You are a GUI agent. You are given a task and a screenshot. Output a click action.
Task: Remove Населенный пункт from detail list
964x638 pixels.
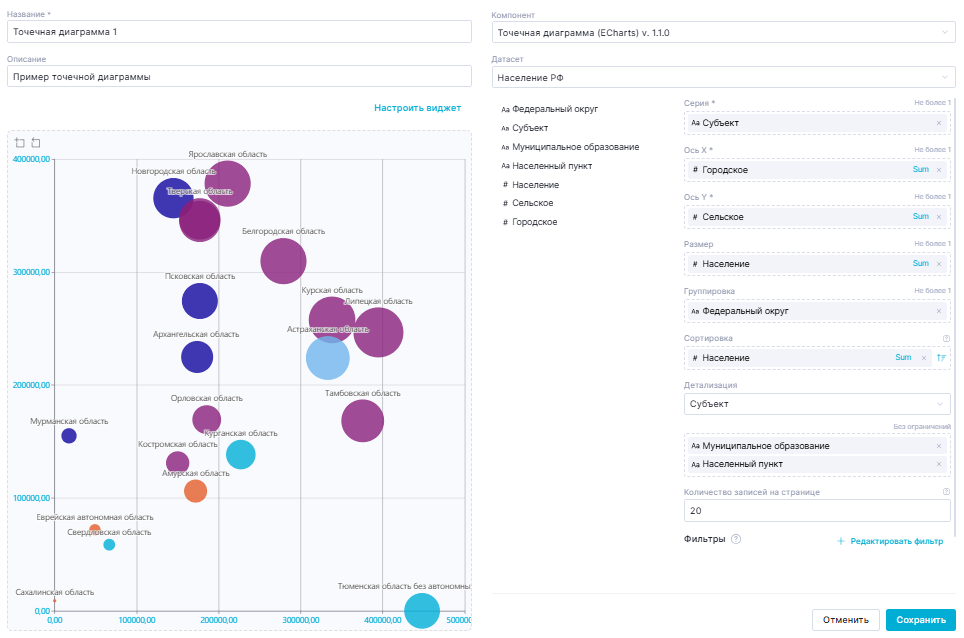point(938,464)
